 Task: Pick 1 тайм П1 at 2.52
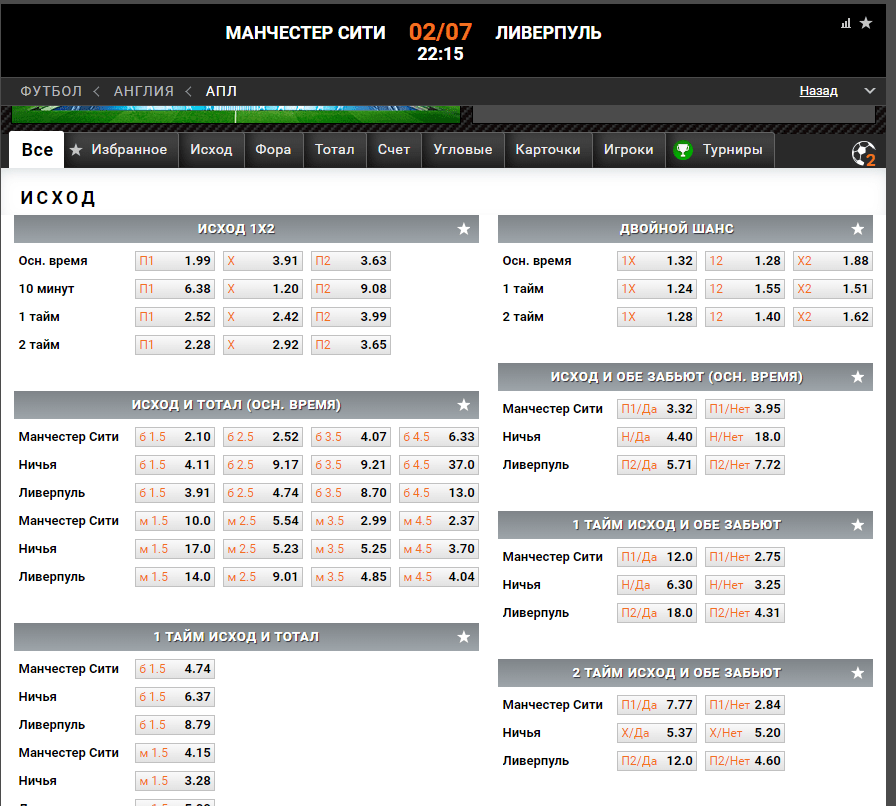[175, 317]
